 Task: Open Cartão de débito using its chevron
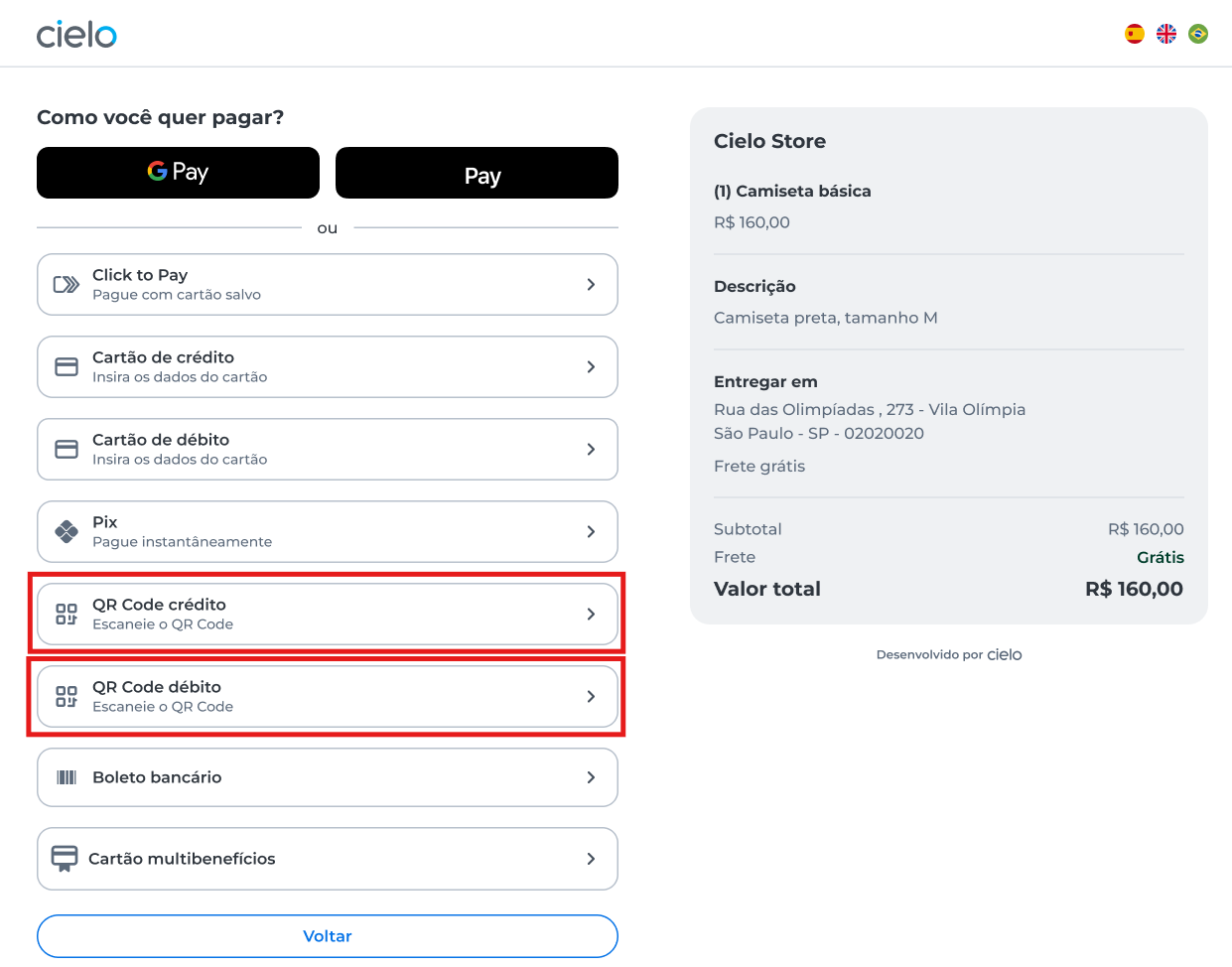pos(591,450)
